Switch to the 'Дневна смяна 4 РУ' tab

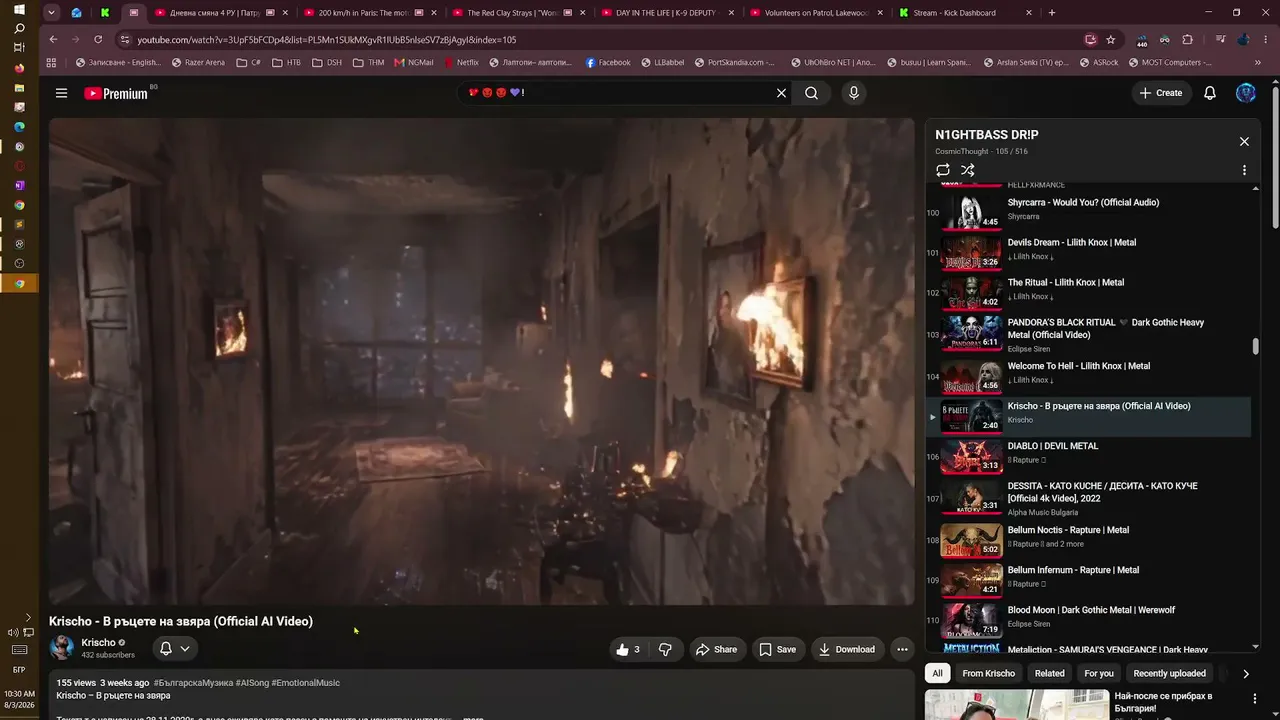point(216,13)
